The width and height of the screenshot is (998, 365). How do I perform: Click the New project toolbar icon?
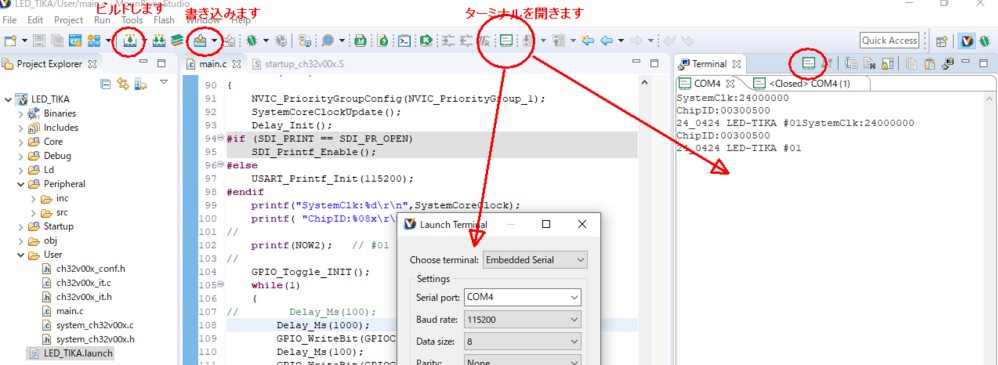point(11,41)
